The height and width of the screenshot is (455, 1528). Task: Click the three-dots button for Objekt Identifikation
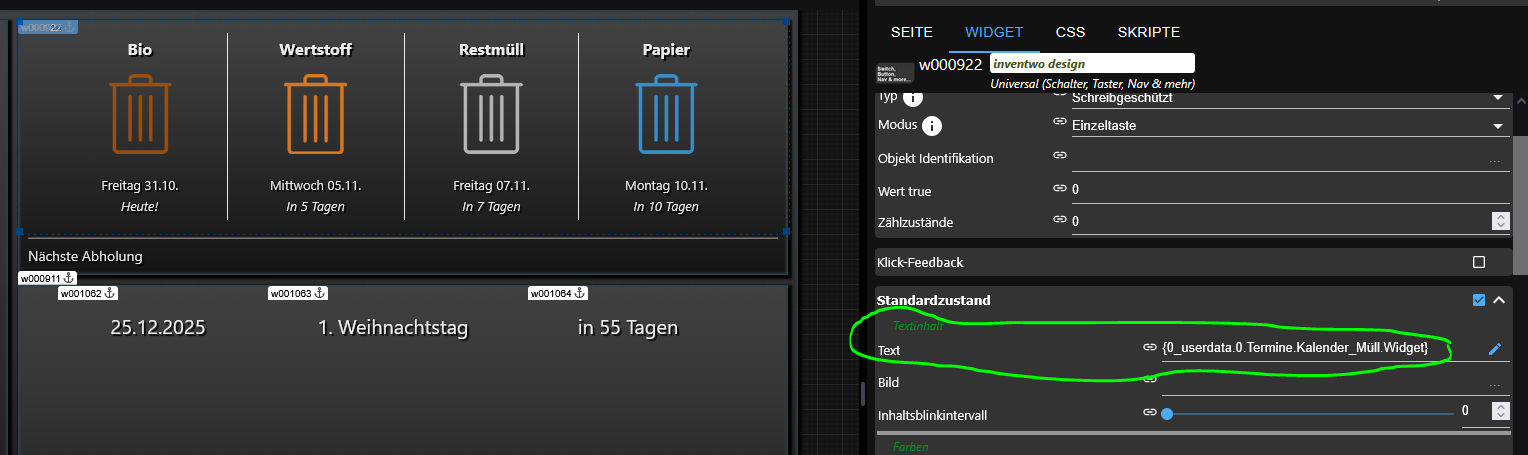[1495, 160]
